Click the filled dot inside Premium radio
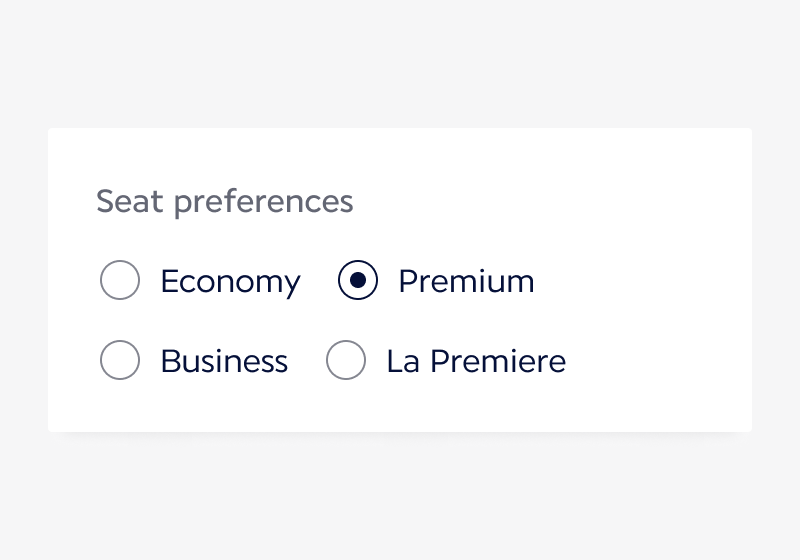 tap(358, 281)
